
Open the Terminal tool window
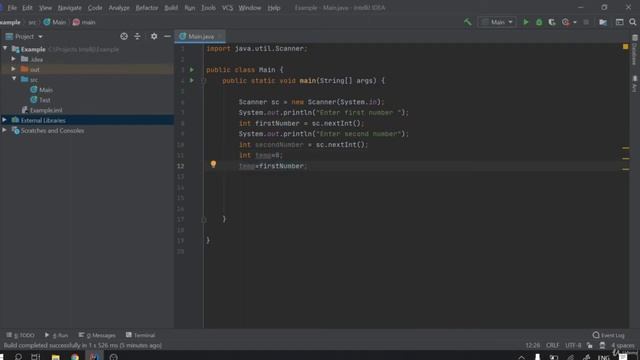(x=140, y=335)
